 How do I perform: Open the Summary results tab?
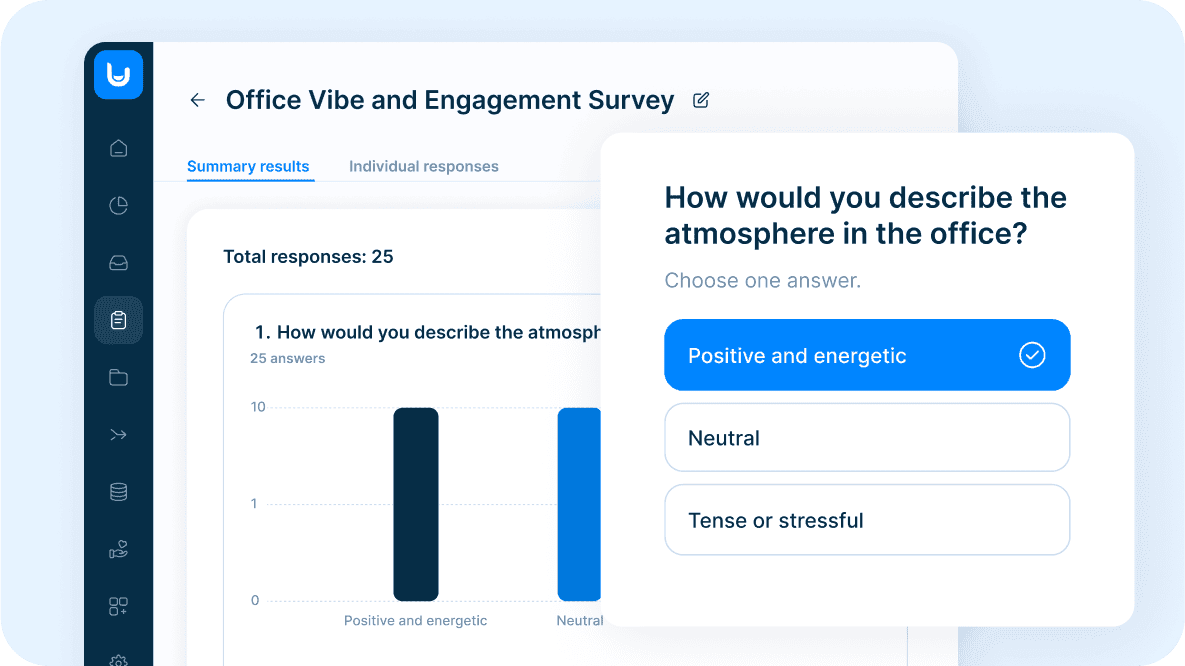click(249, 166)
